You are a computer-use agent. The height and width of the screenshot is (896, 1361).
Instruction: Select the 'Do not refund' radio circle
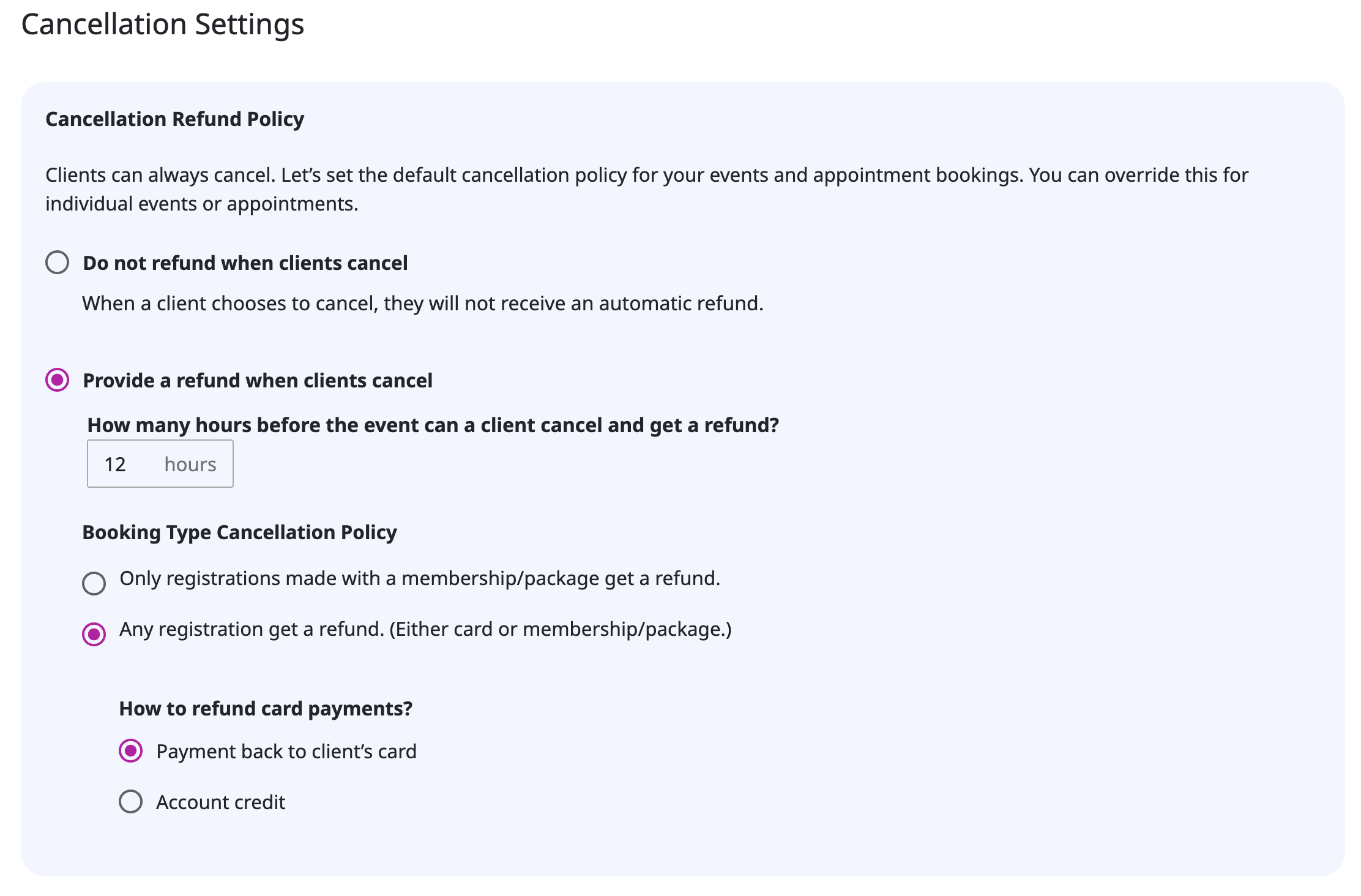pos(57,263)
